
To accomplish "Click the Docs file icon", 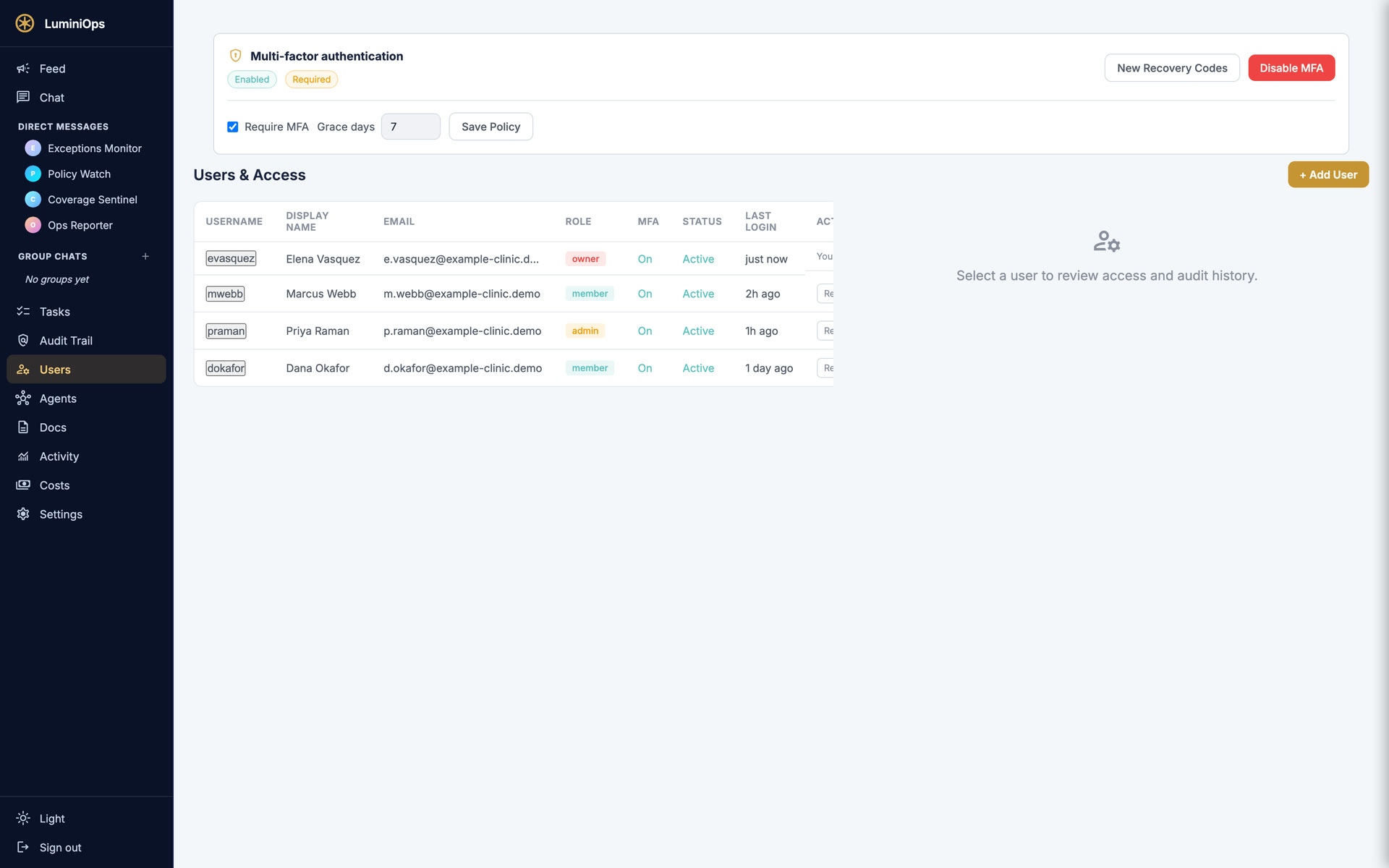I will pos(23,427).
